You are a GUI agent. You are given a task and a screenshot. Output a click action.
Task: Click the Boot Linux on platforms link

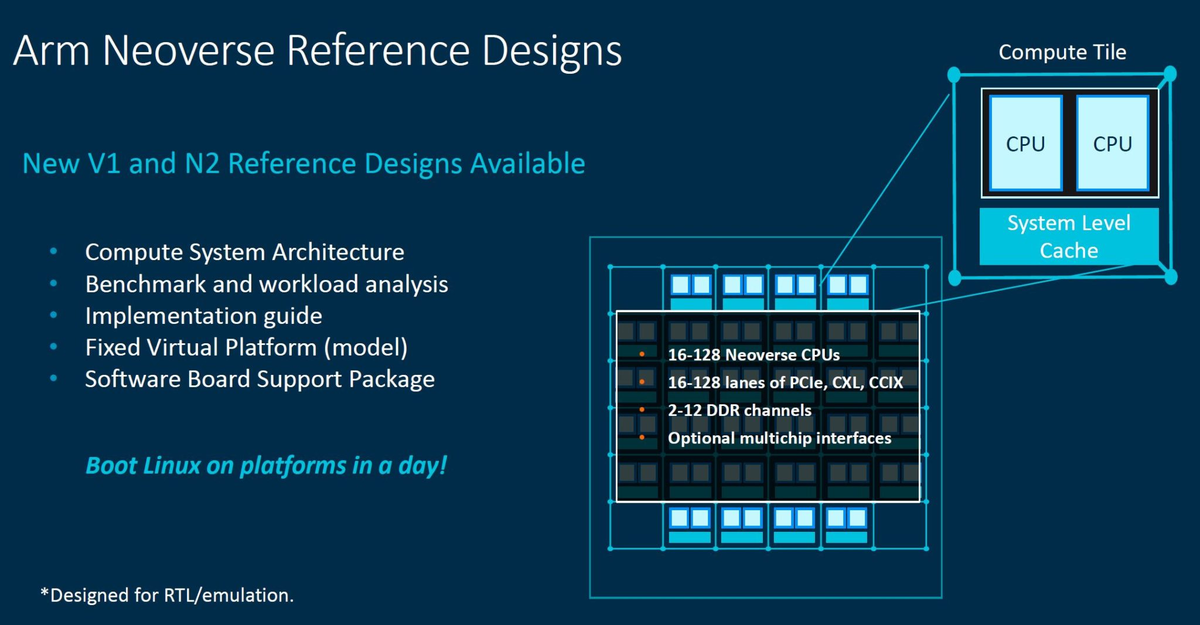[266, 465]
